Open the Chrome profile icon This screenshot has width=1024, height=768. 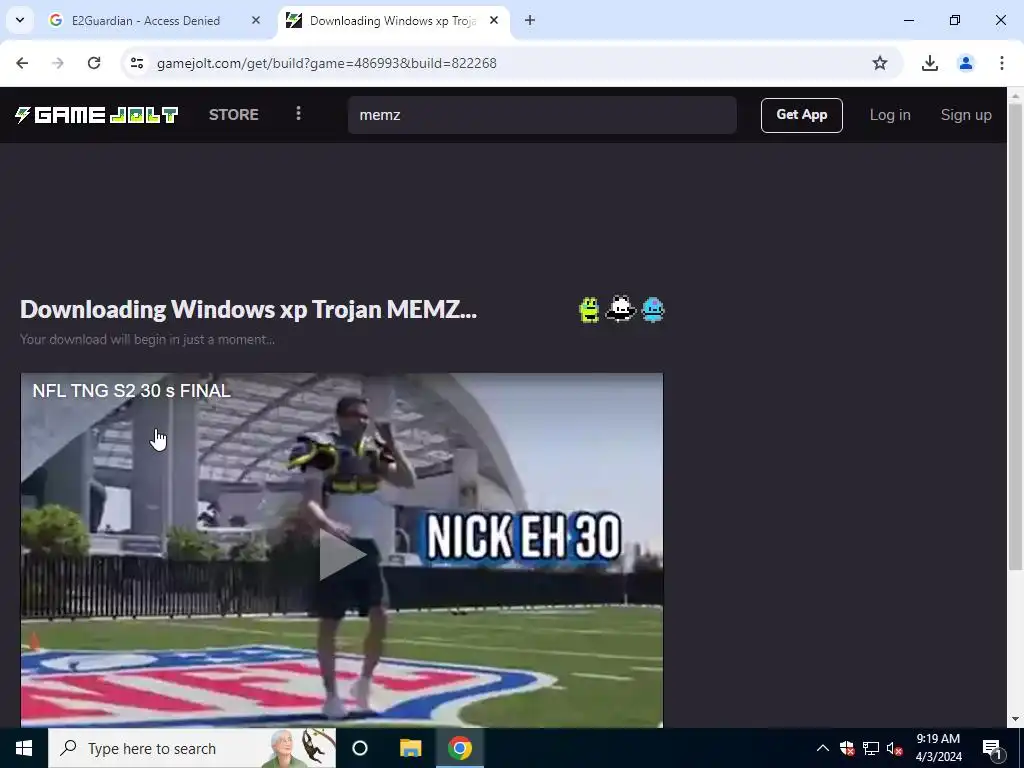966,63
